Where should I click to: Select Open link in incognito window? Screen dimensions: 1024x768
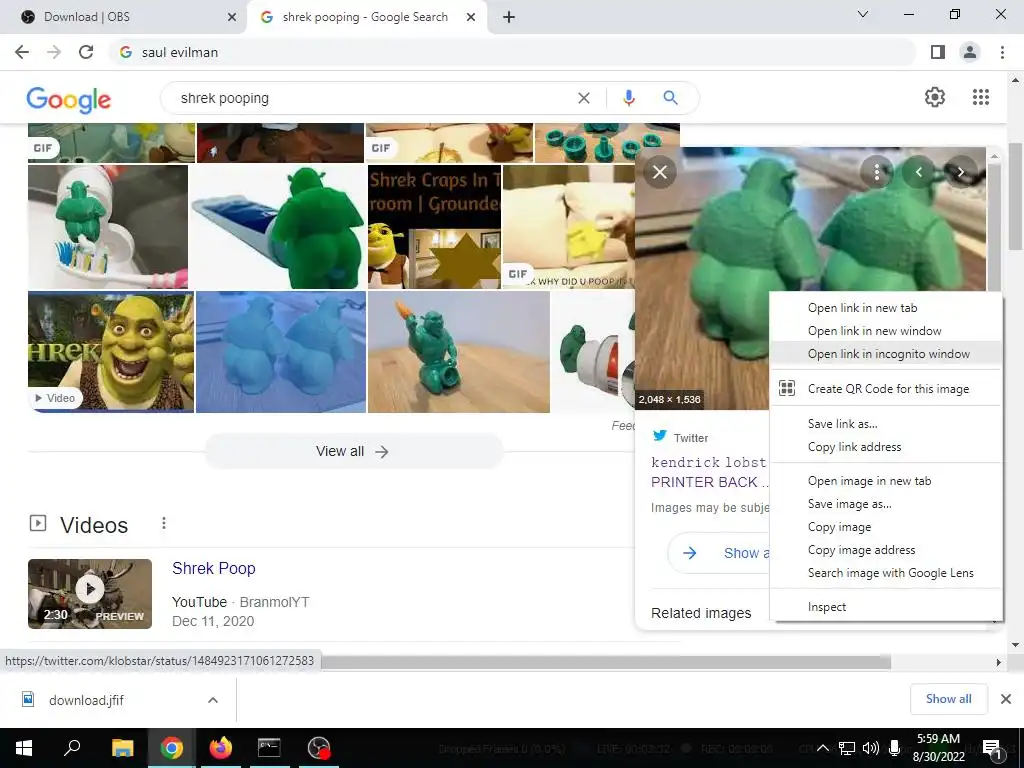click(886, 353)
